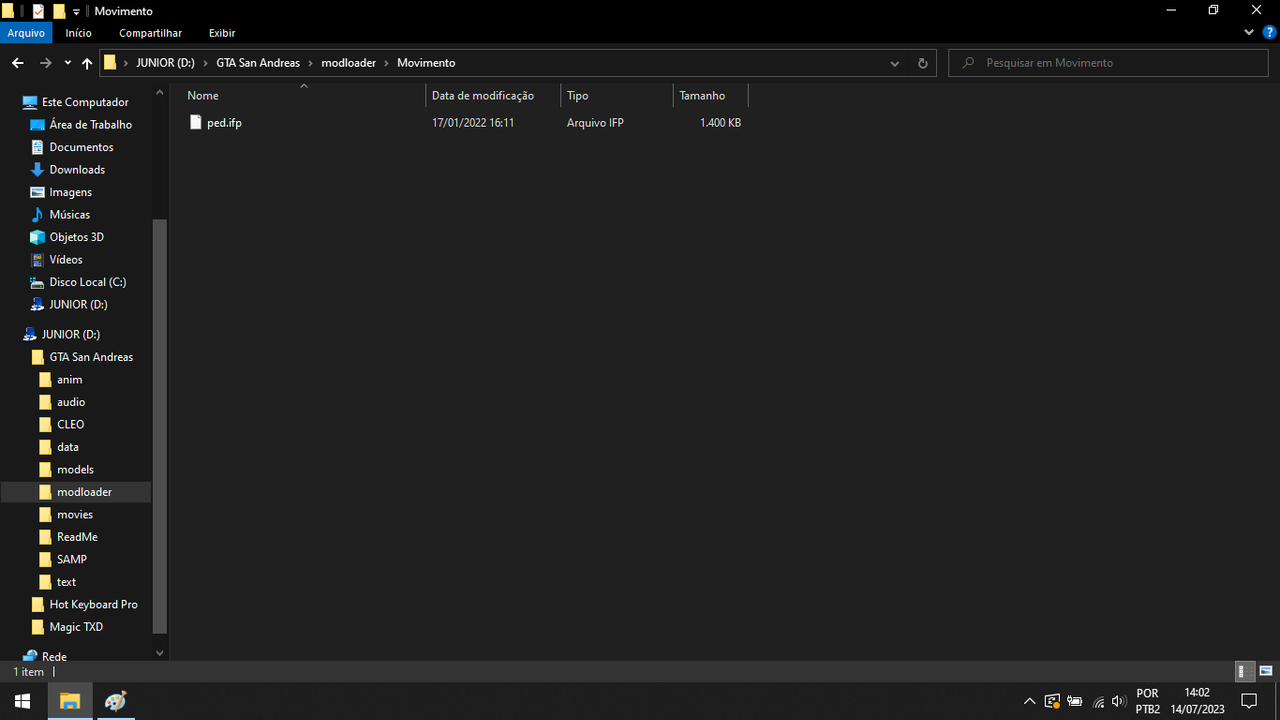Click the Forward navigation arrow

click(45, 63)
